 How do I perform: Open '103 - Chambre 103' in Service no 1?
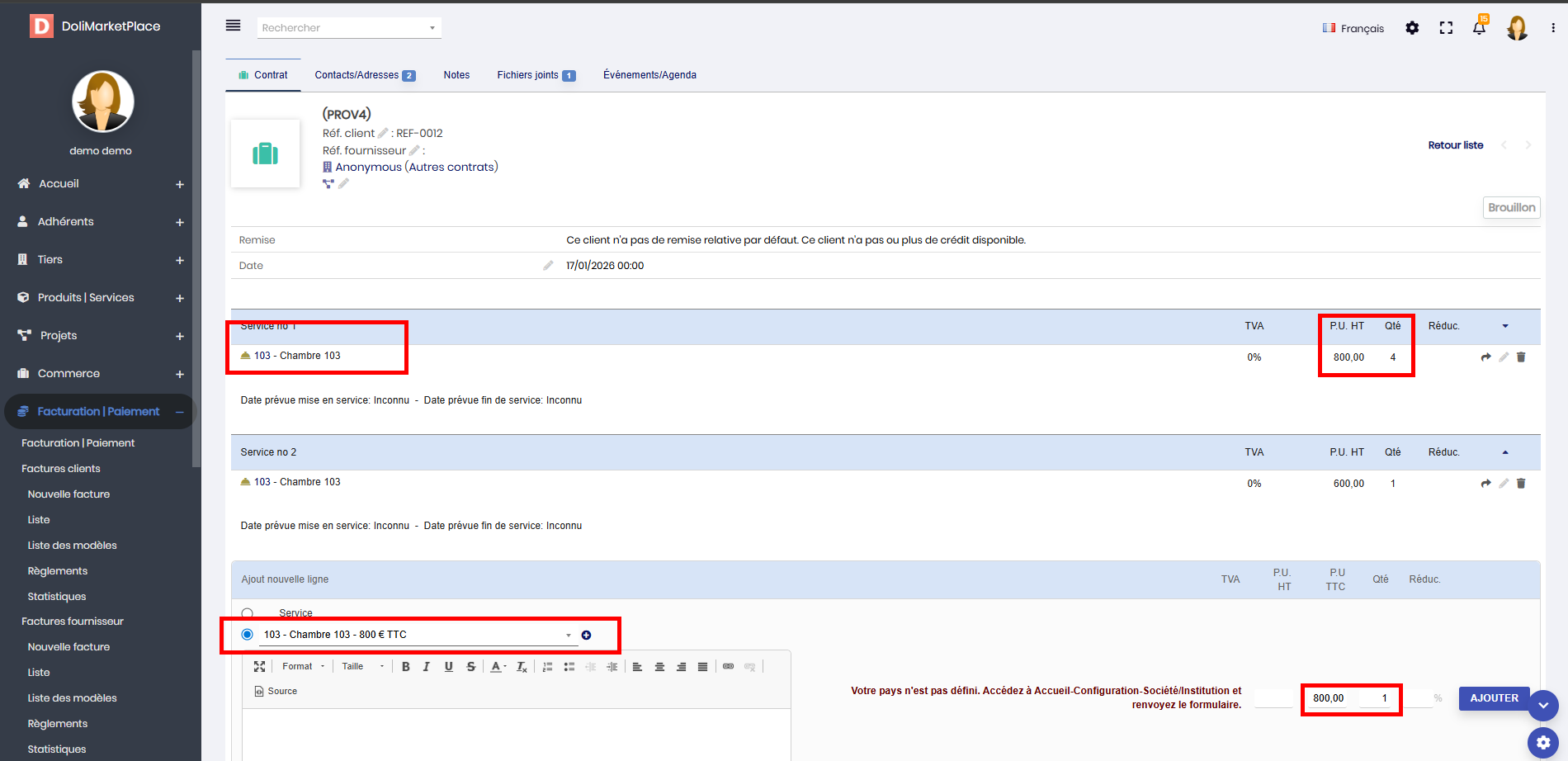[x=297, y=356]
